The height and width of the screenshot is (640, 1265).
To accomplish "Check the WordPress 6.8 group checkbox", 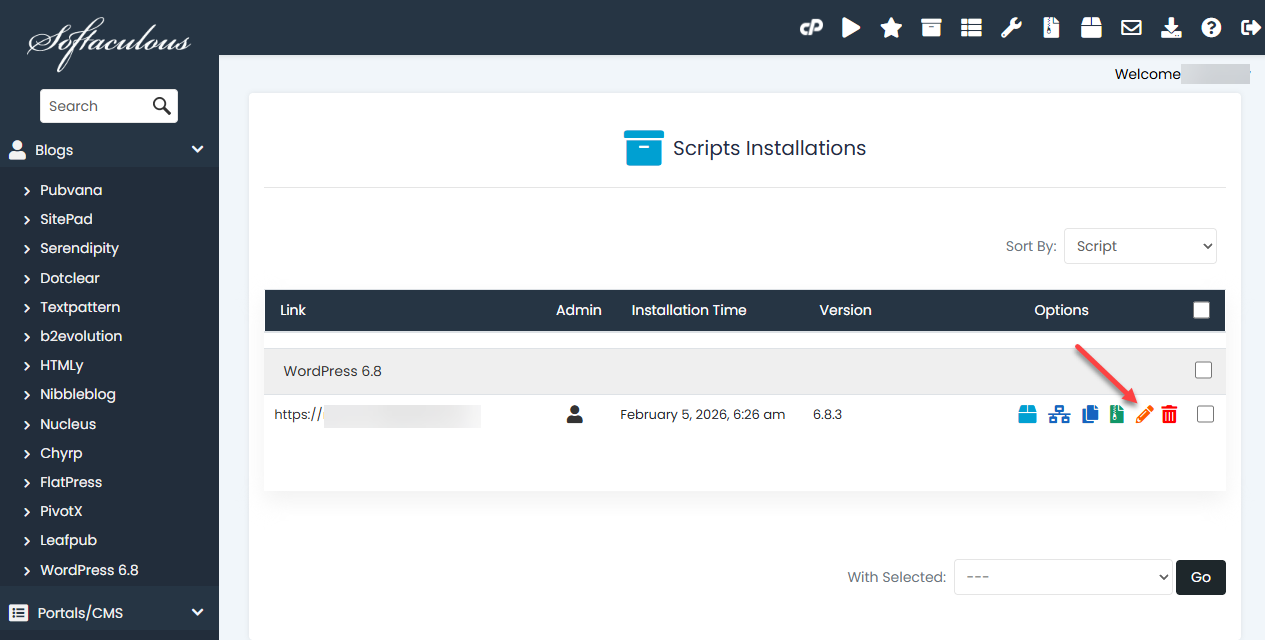I will click(1203, 370).
